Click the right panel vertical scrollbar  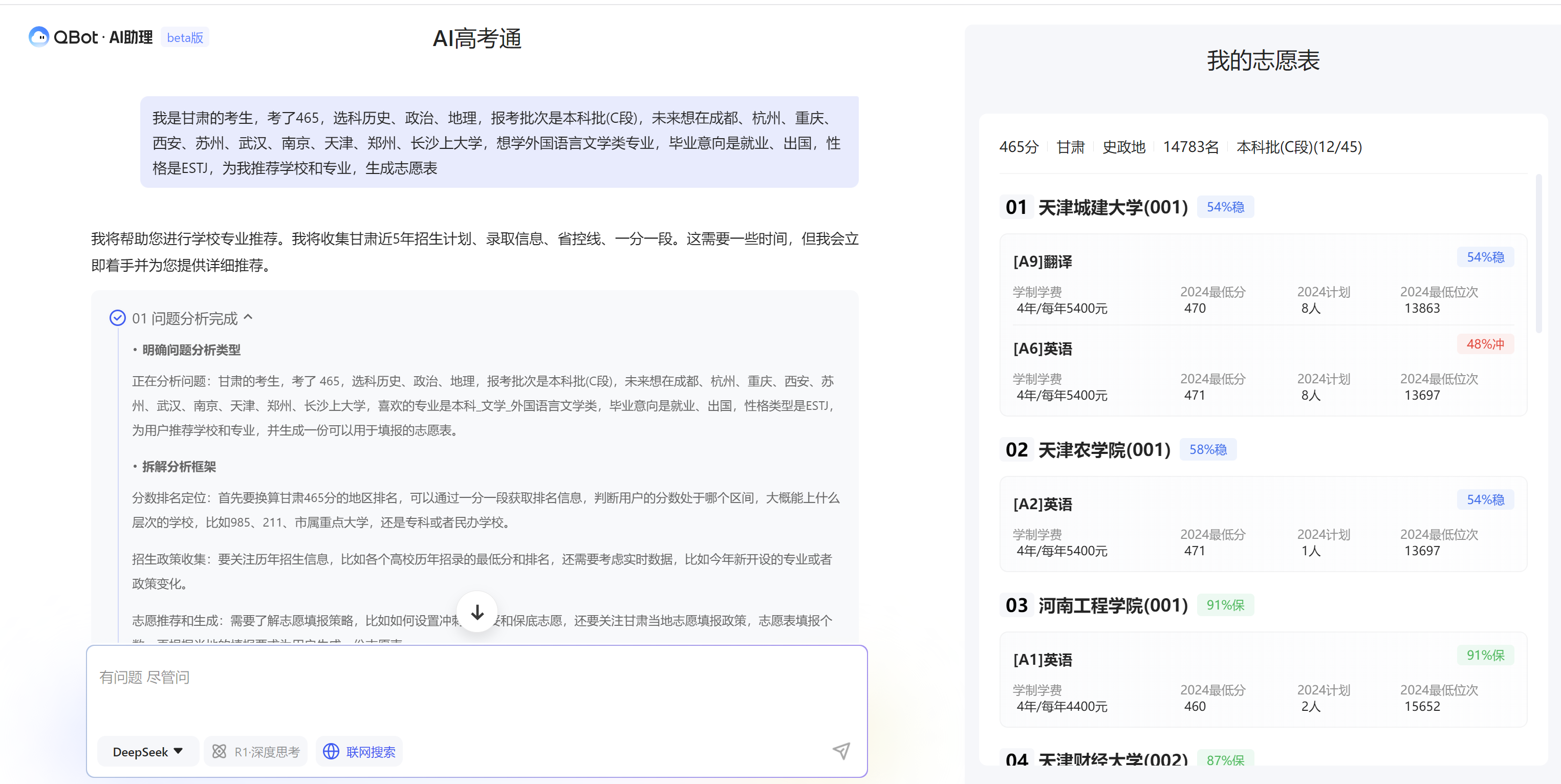pyautogui.click(x=1538, y=254)
